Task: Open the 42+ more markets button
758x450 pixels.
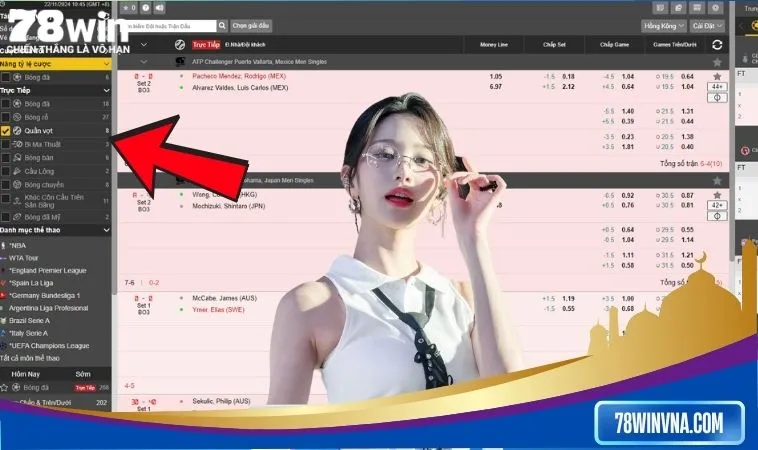Action: click(x=717, y=205)
